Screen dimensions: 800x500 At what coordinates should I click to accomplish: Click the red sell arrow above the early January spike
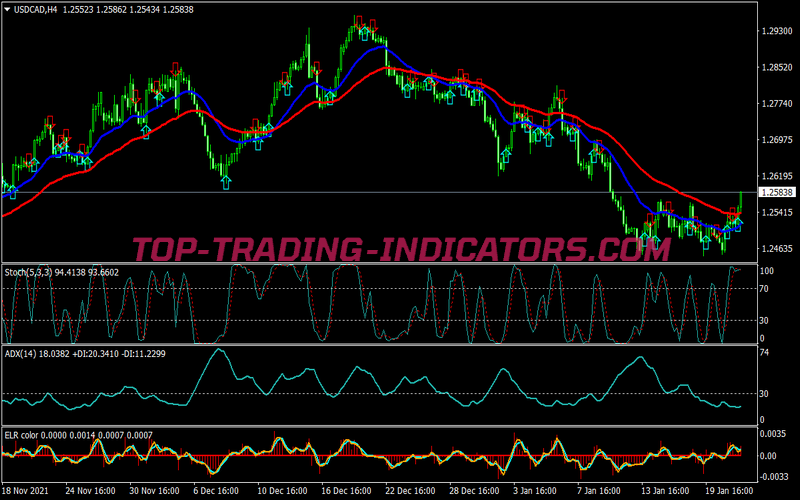(x=562, y=96)
